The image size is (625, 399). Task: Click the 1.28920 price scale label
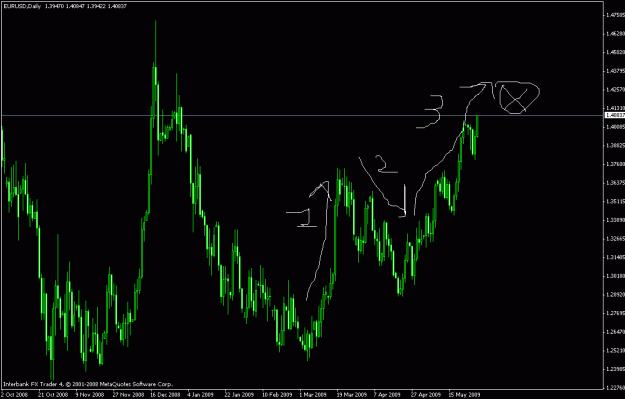pos(615,295)
